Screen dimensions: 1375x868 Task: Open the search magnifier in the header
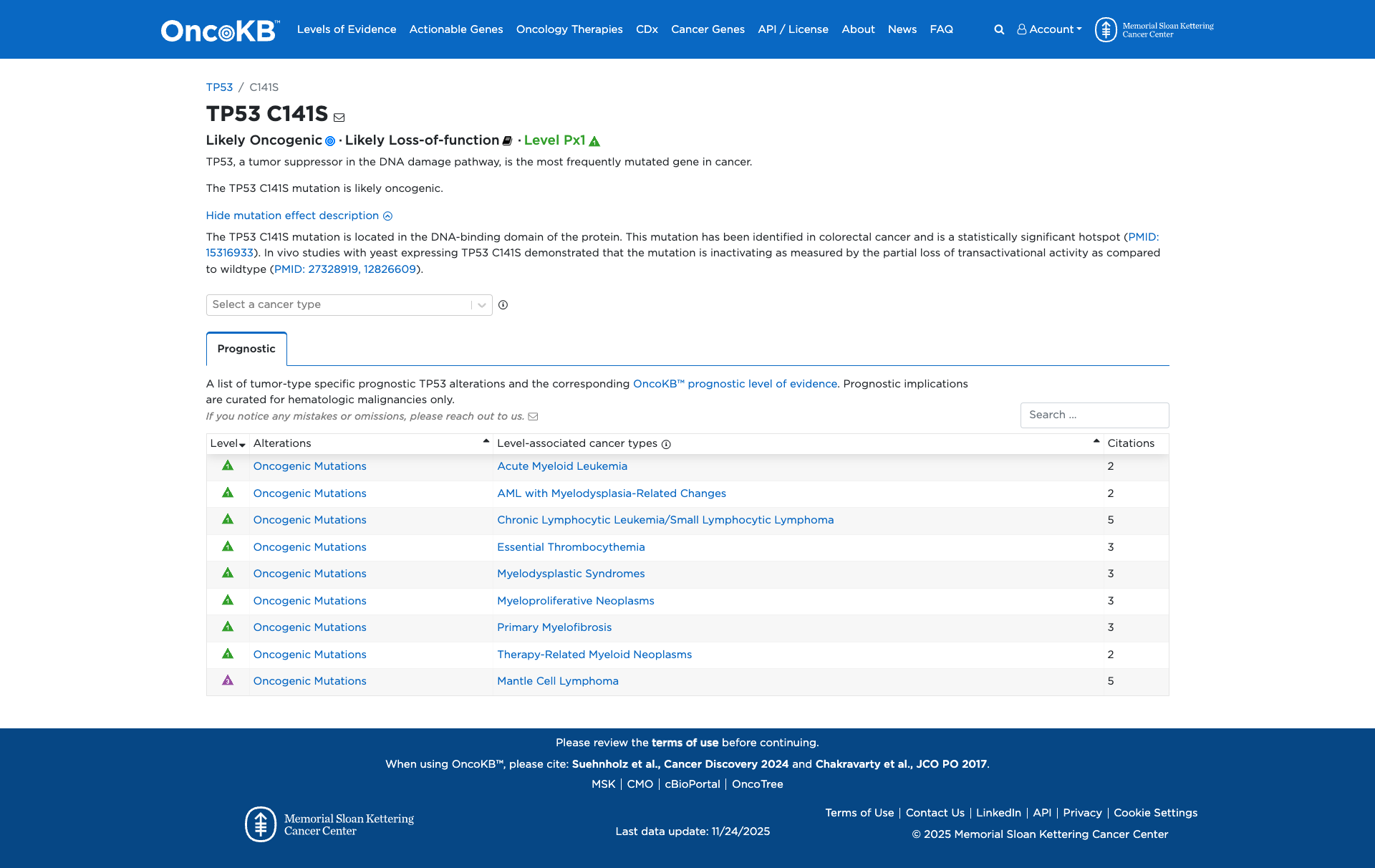[998, 29]
